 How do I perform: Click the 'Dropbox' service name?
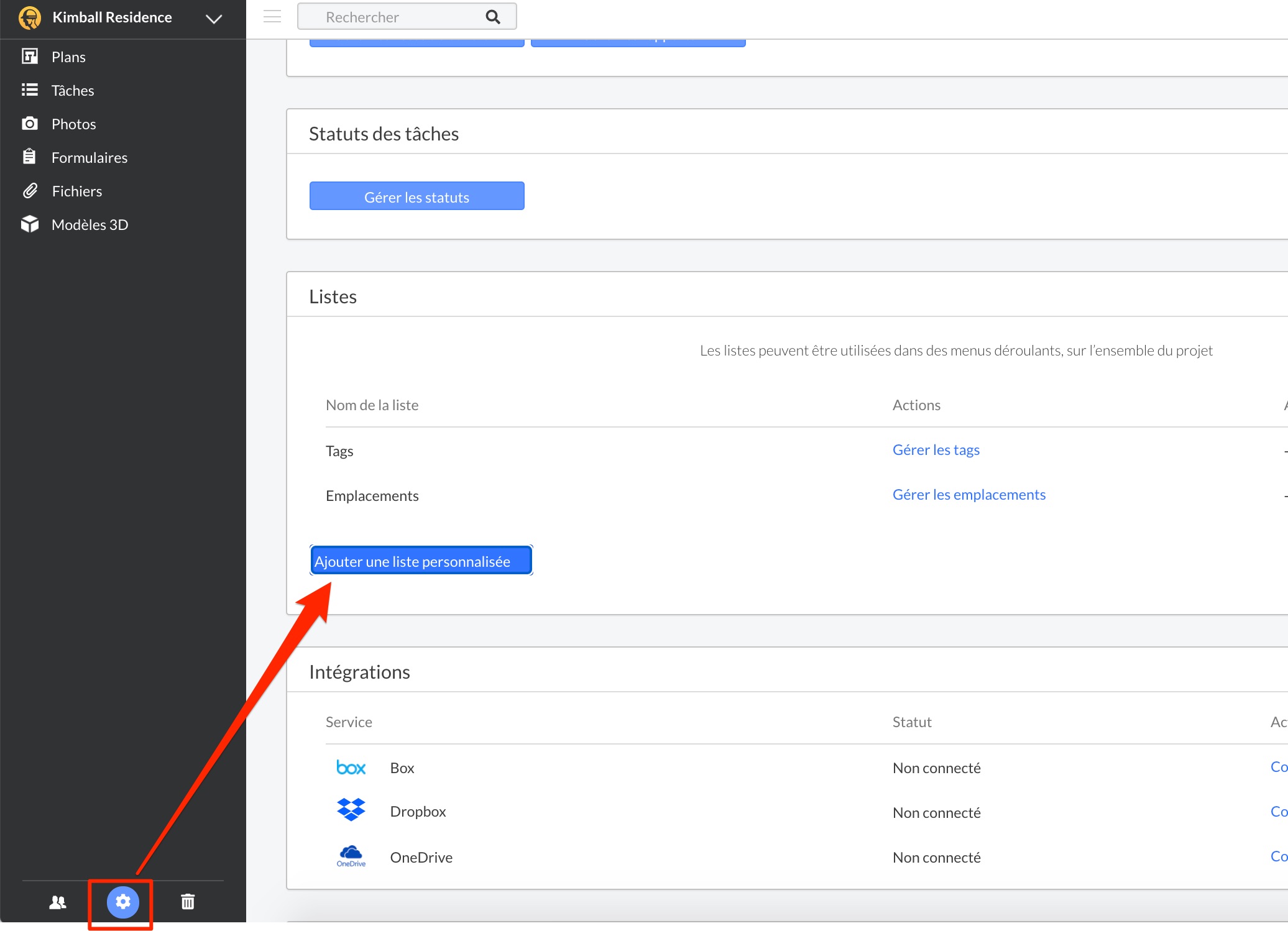coord(418,811)
